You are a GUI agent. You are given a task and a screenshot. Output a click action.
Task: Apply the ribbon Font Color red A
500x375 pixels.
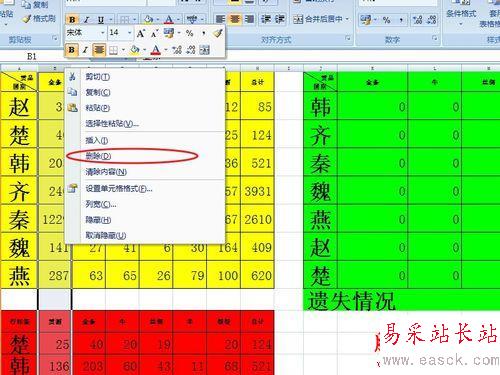(x=169, y=19)
